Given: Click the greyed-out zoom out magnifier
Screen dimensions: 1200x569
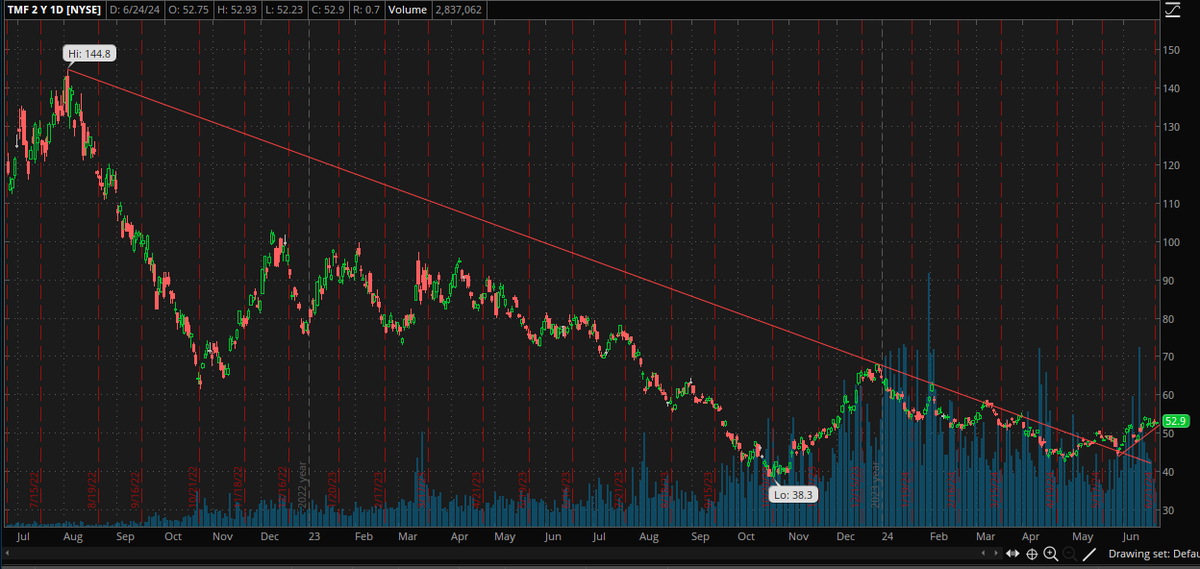Looking at the screenshot, I should pos(1070,554).
